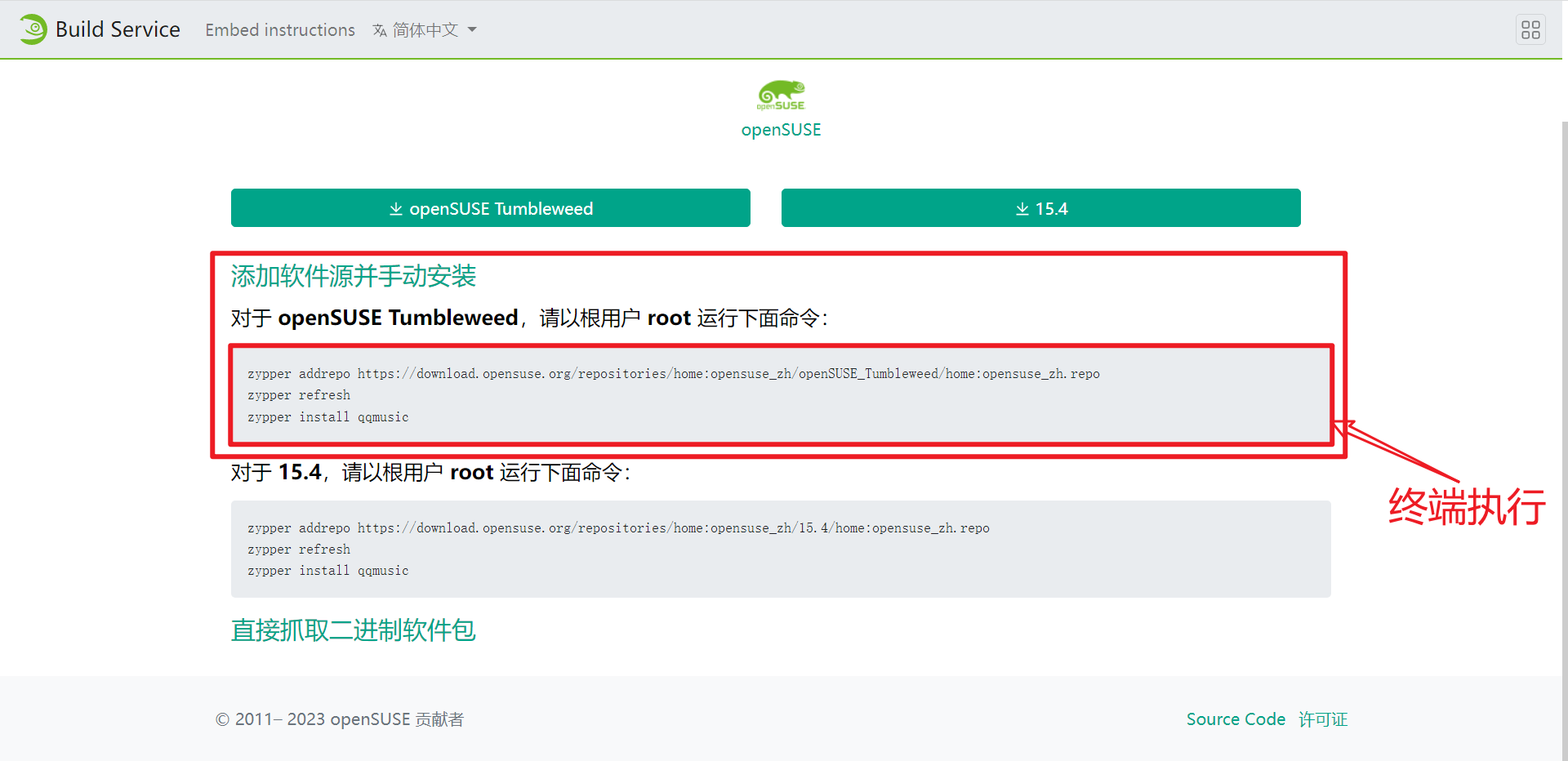Click download arrow icon in 15.4 button
1568x761 pixels.
1022,209
